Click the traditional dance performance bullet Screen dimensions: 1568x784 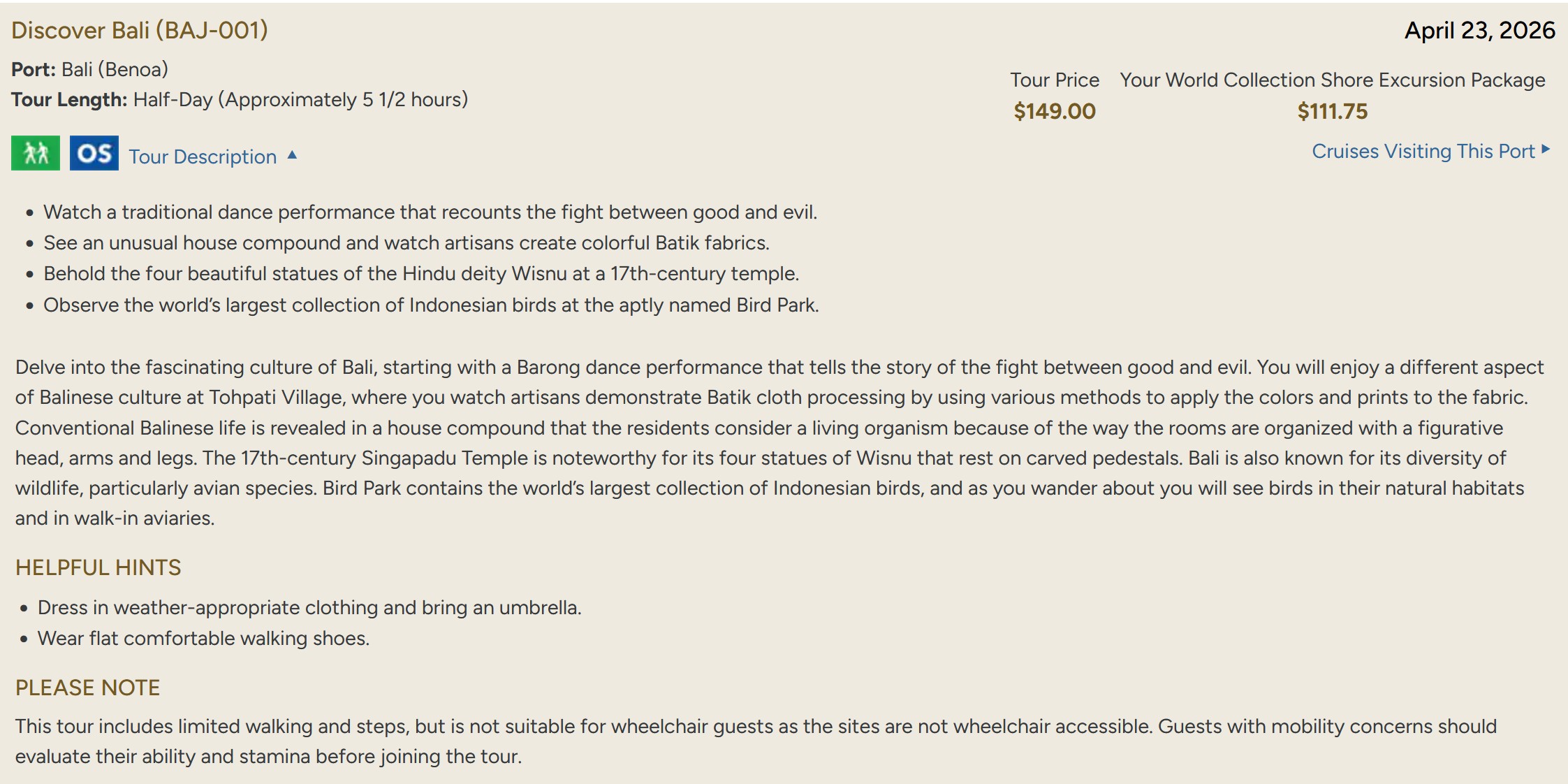point(430,212)
